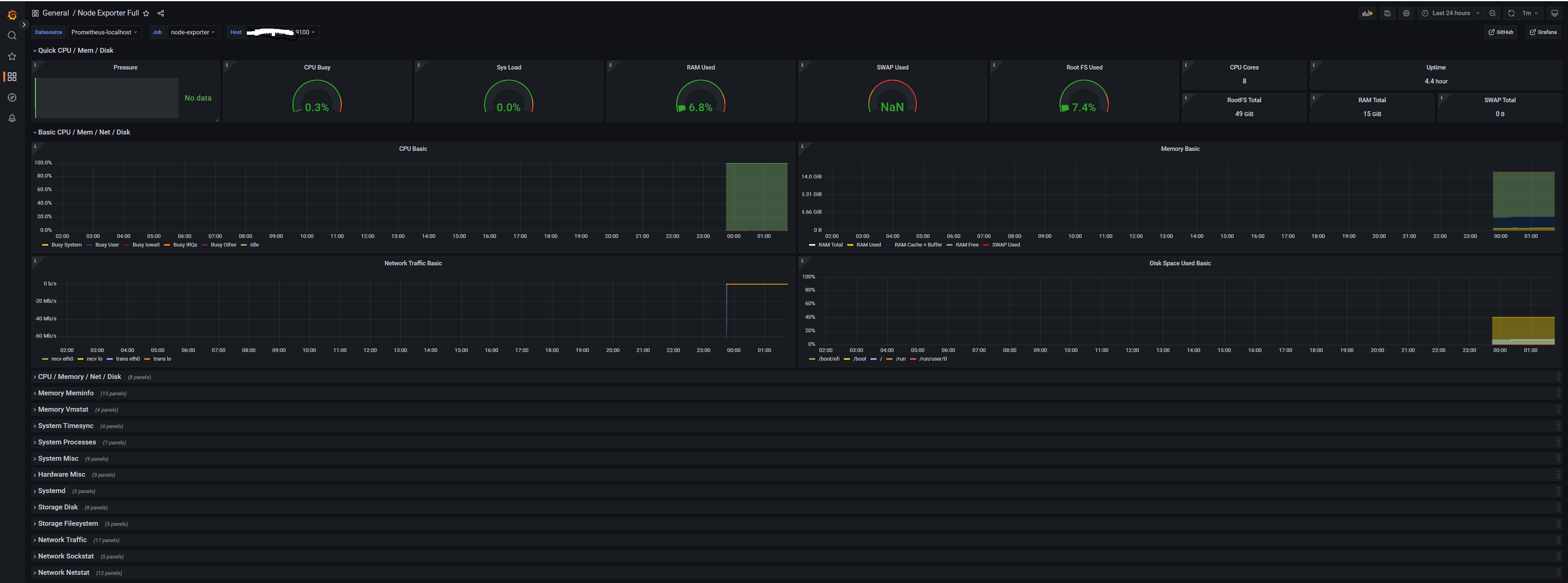Expand the Memory Meminfo row
The height and width of the screenshot is (583, 1568).
click(66, 393)
